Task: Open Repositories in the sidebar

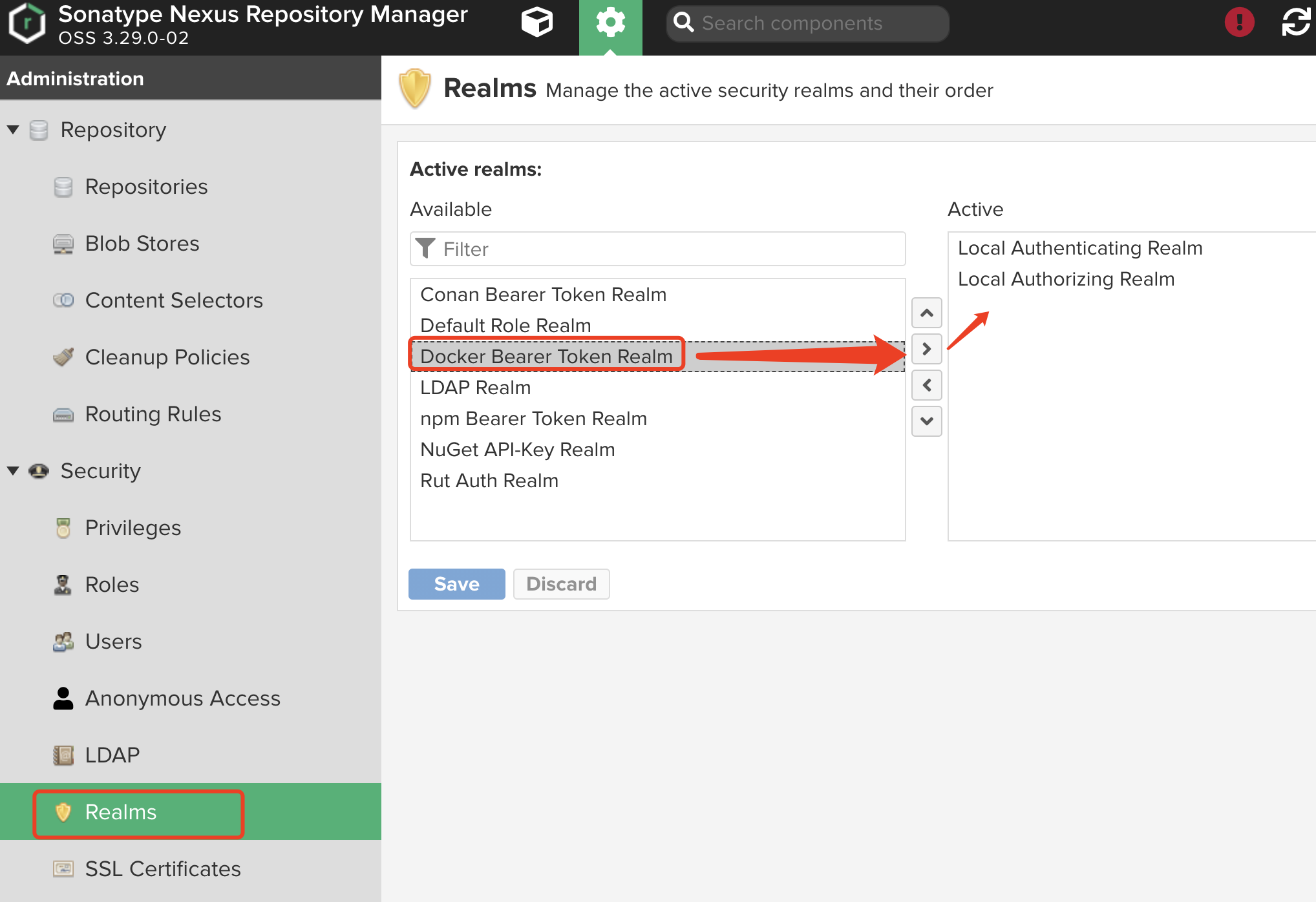Action: coord(147,187)
